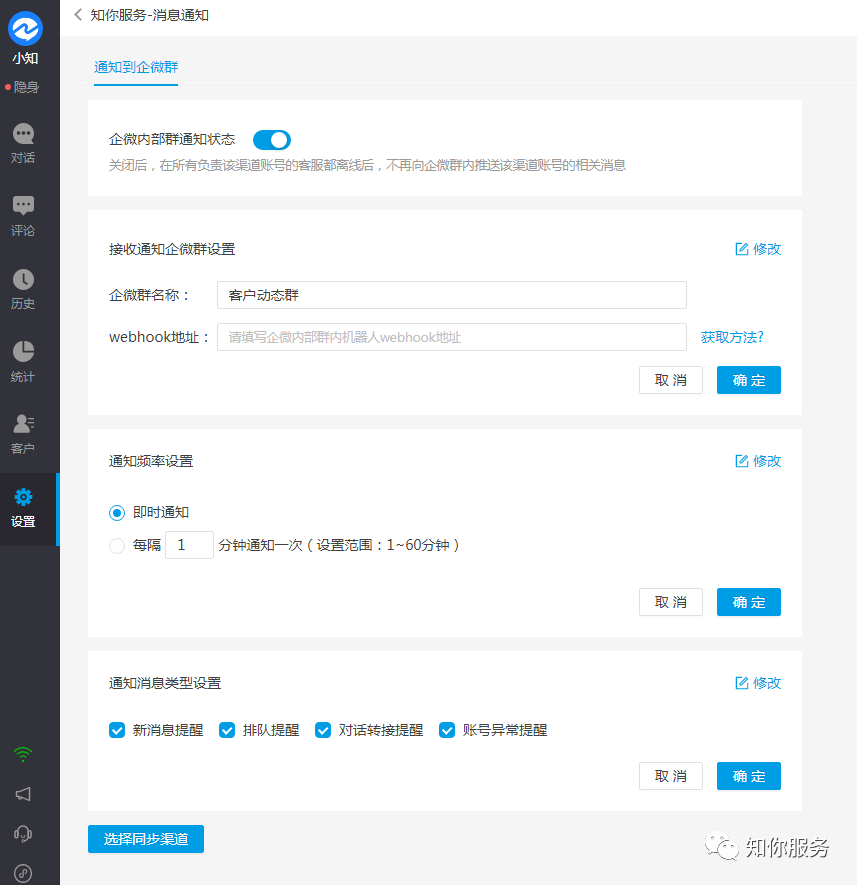Select the 每隔...分钟通知一次 radio option
Viewport: 857px width, 885px height.
(x=116, y=545)
